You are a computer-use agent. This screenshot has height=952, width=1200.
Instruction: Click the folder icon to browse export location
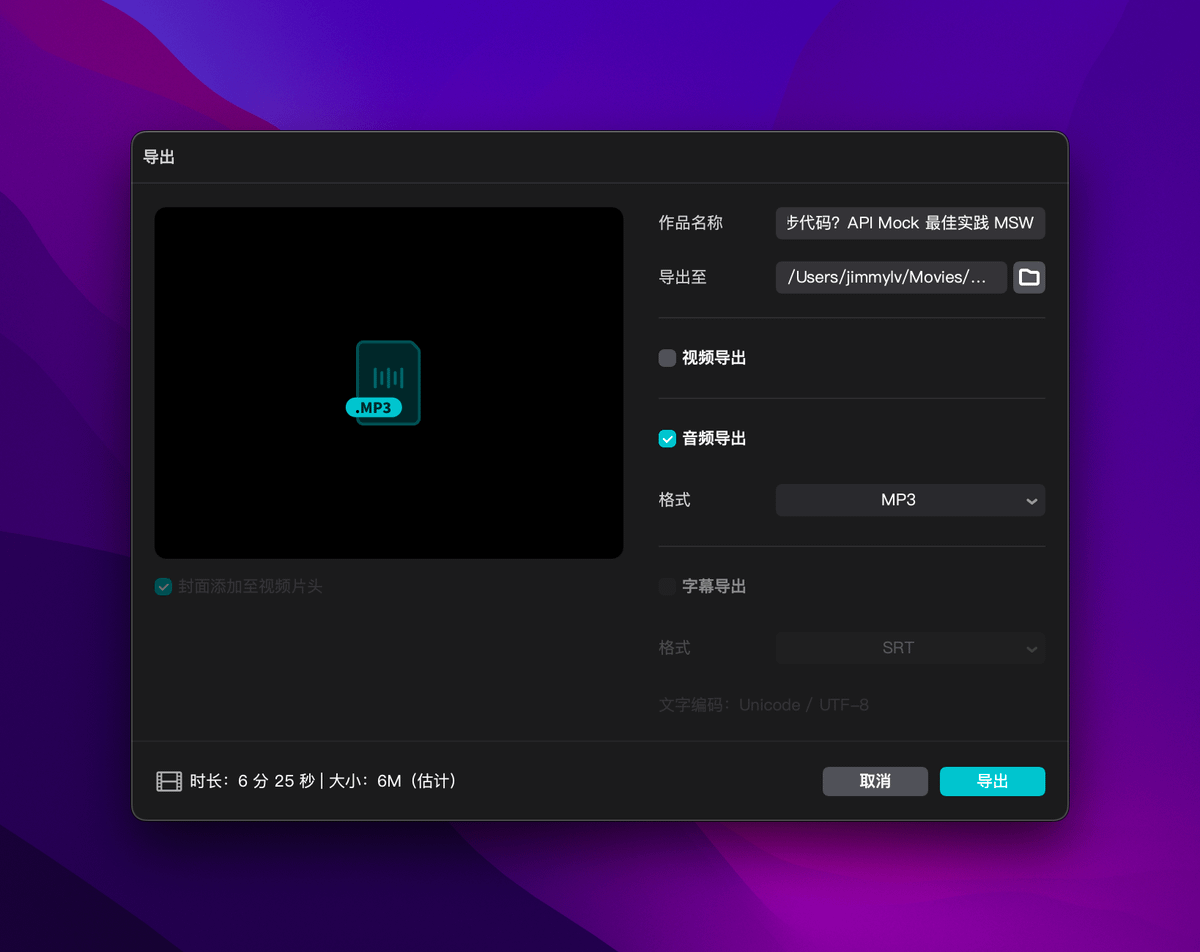click(x=1029, y=277)
